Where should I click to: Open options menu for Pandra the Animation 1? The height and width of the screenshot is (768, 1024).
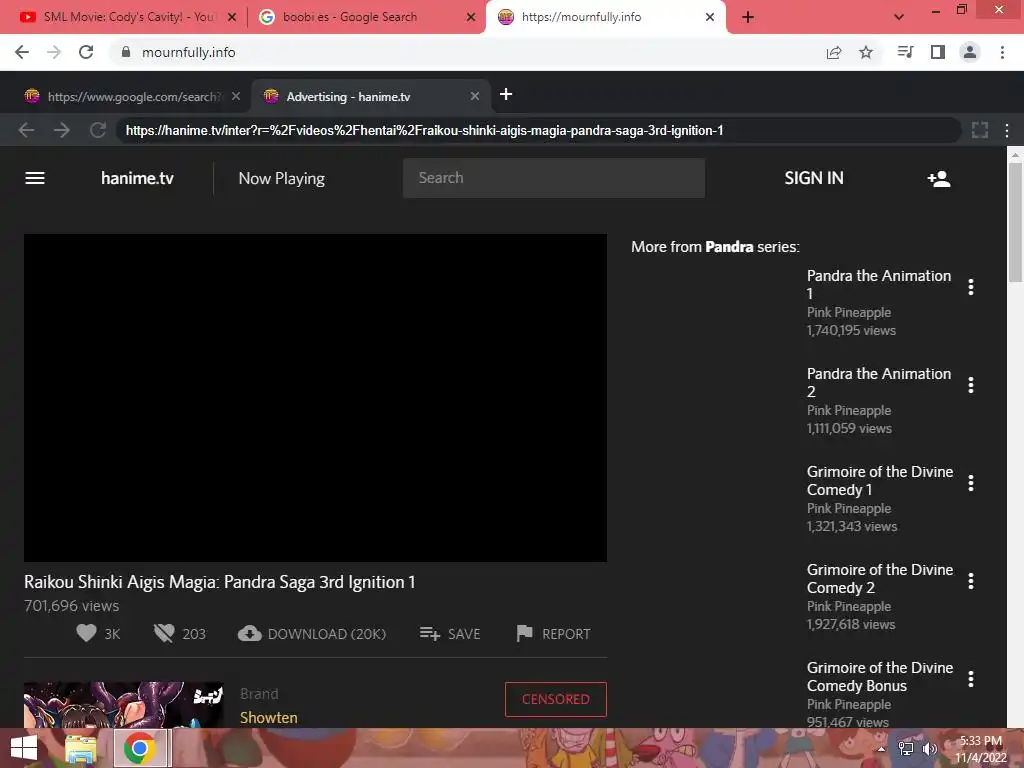pos(970,287)
